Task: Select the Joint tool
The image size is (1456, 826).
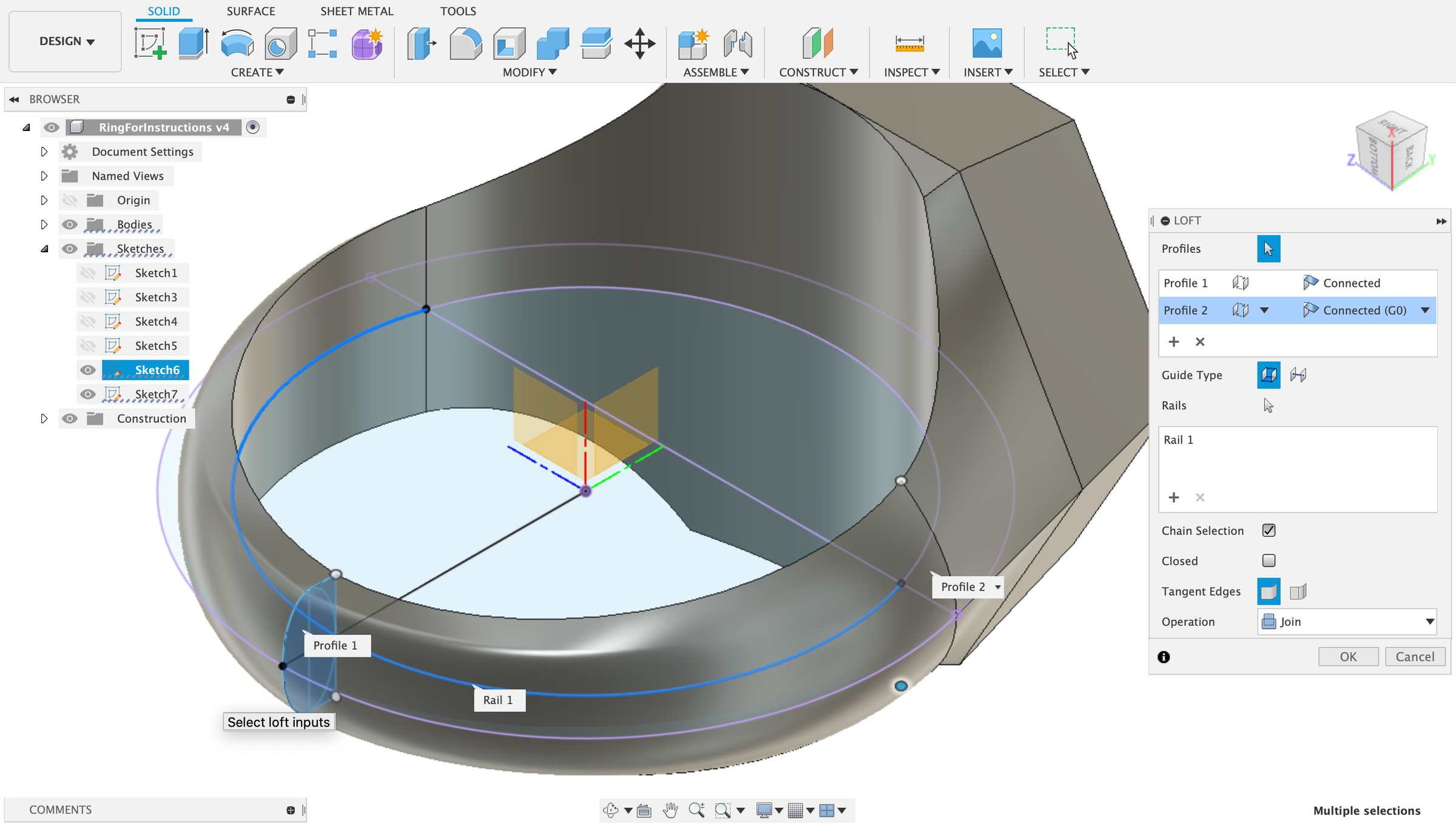Action: pos(738,42)
